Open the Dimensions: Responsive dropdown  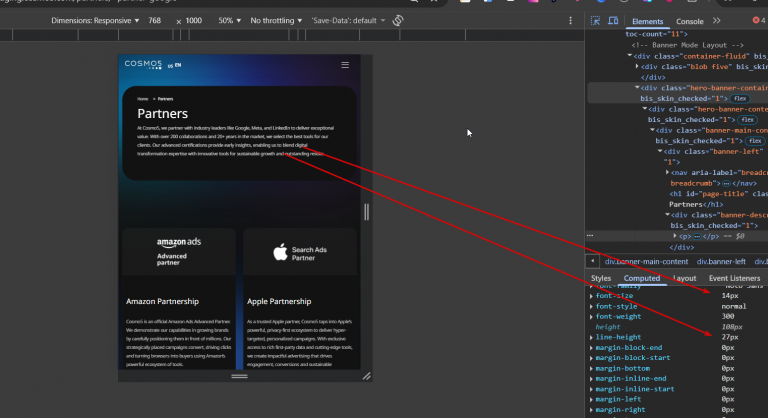pyautogui.click(x=95, y=21)
